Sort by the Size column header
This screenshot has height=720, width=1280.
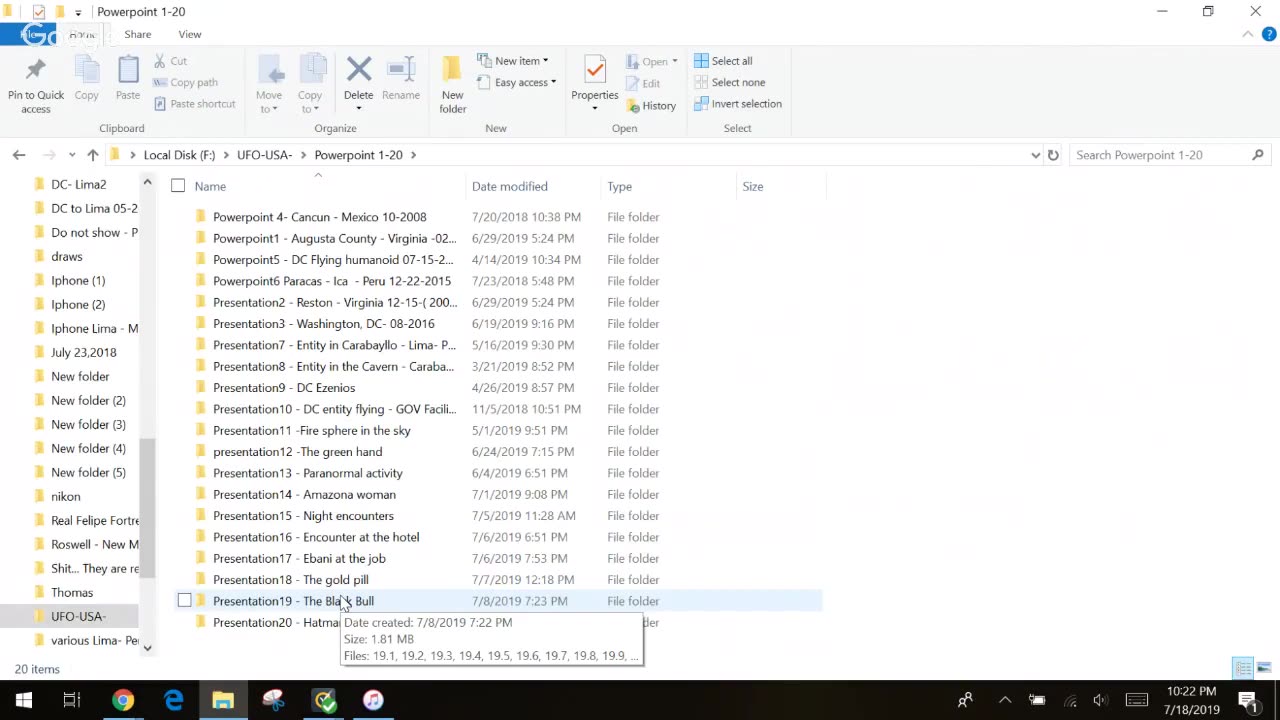coord(753,186)
